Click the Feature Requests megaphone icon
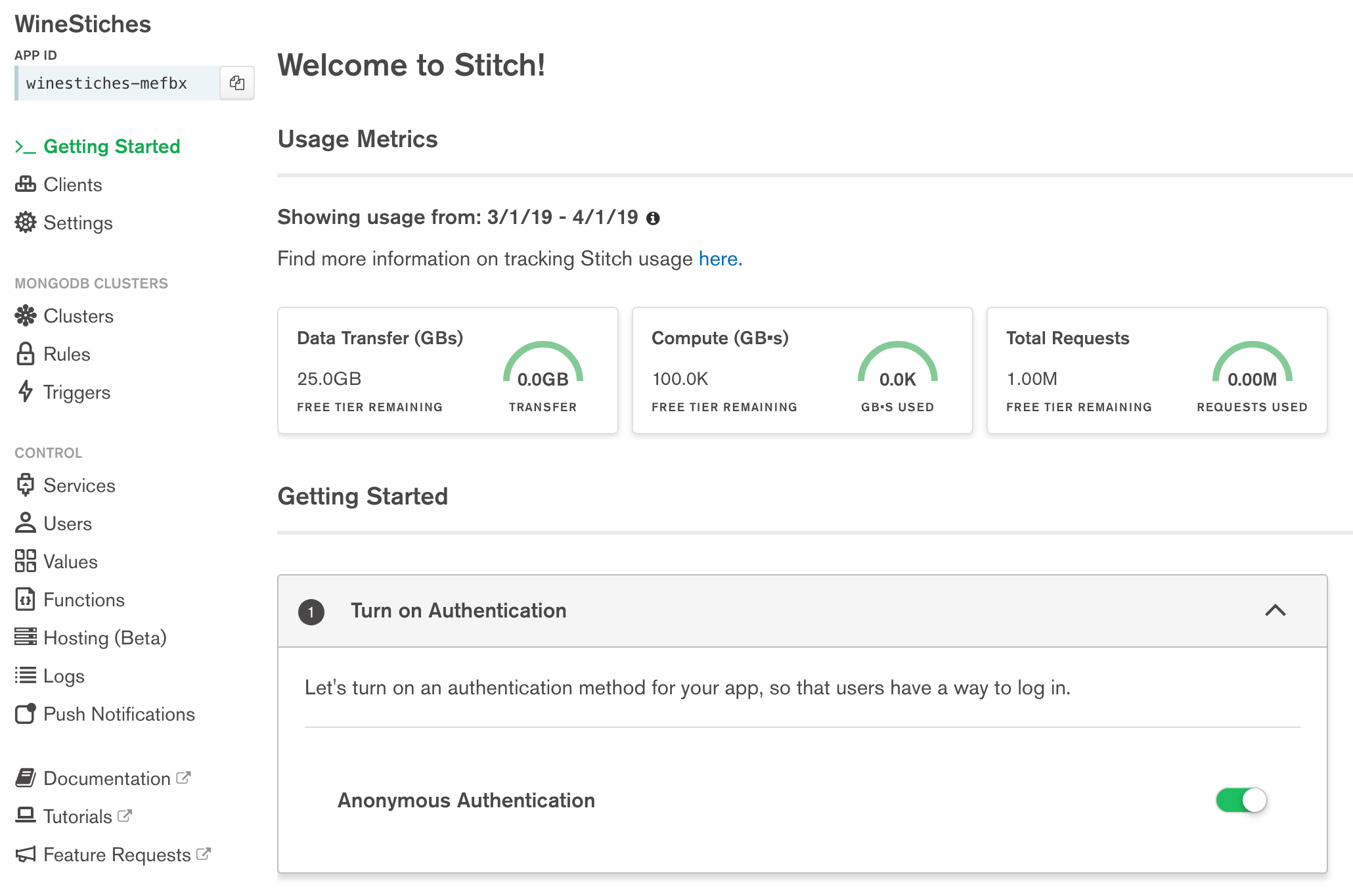 (x=26, y=854)
